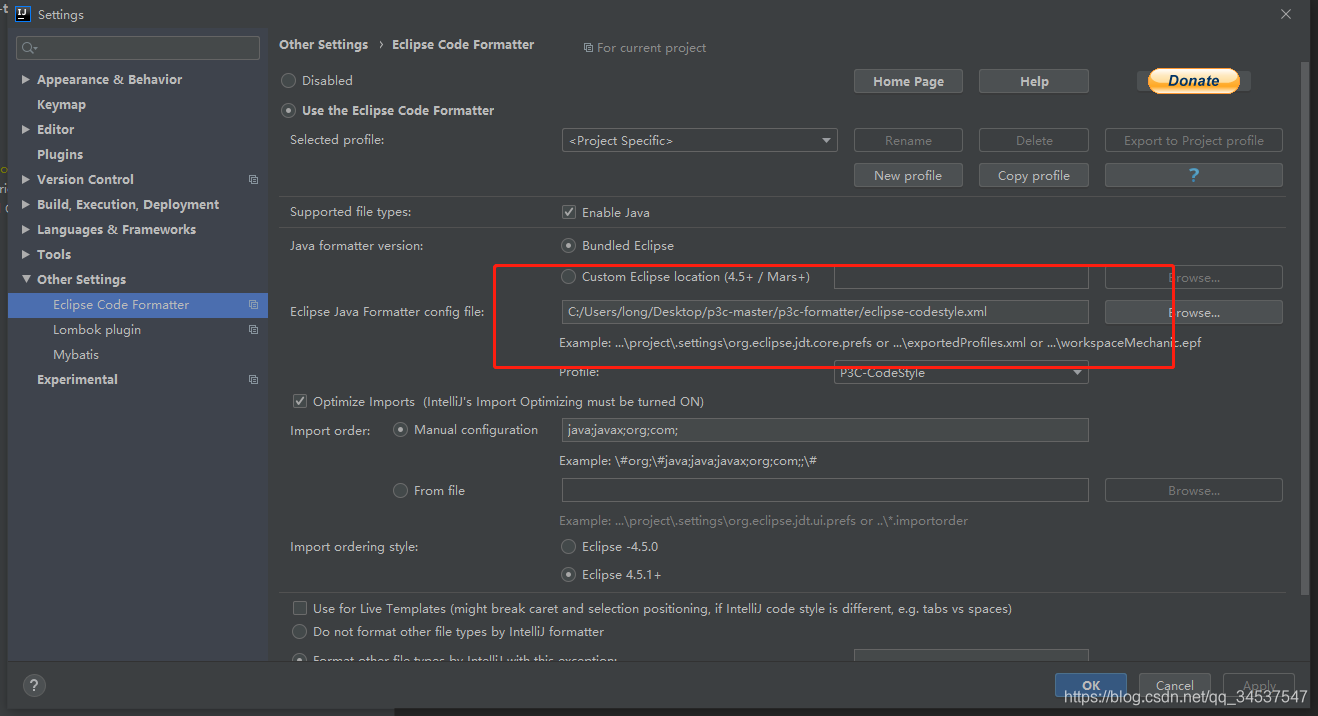Click the IntelliJ logo in the Settings title bar
The image size is (1318, 716).
(22, 14)
